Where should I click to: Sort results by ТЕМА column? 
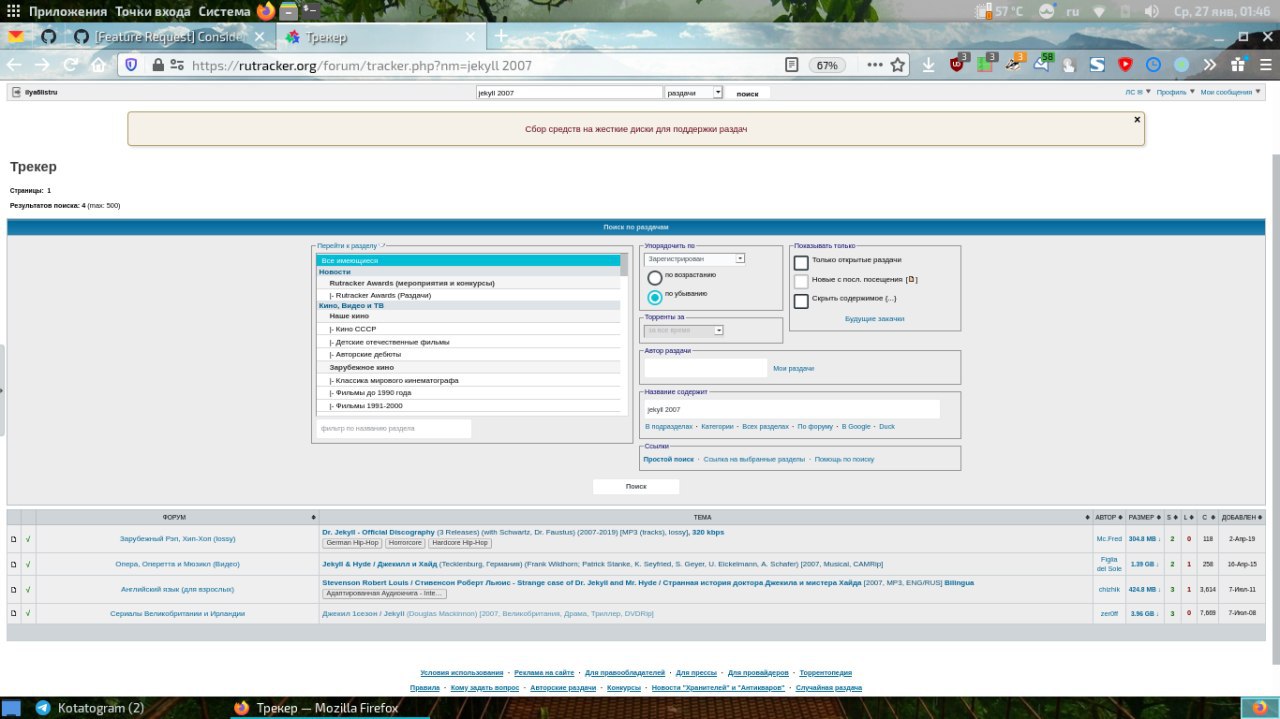(705, 517)
